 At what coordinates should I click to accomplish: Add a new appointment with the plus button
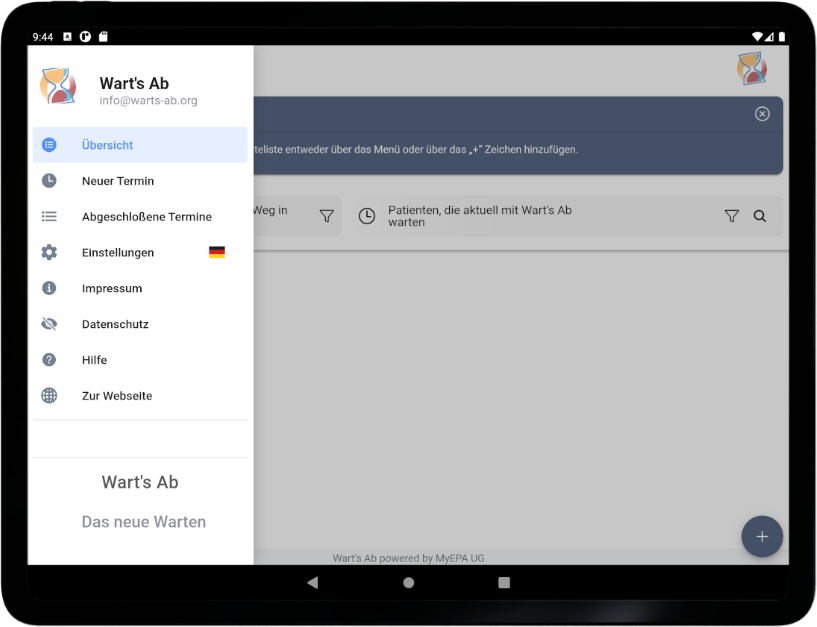(x=762, y=536)
